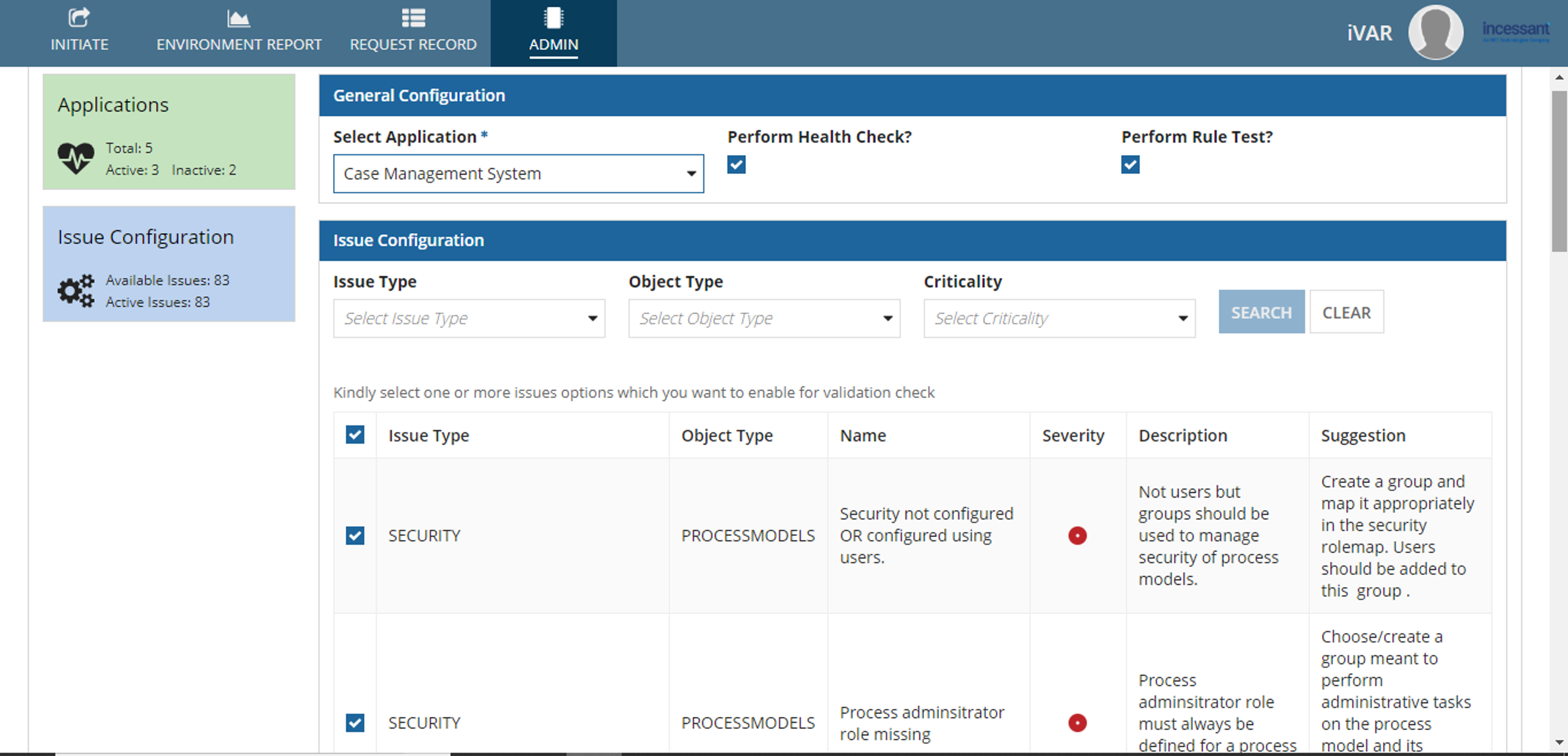1568x756 pixels.
Task: Click 'Active: 3' applications text
Action: tap(132, 170)
